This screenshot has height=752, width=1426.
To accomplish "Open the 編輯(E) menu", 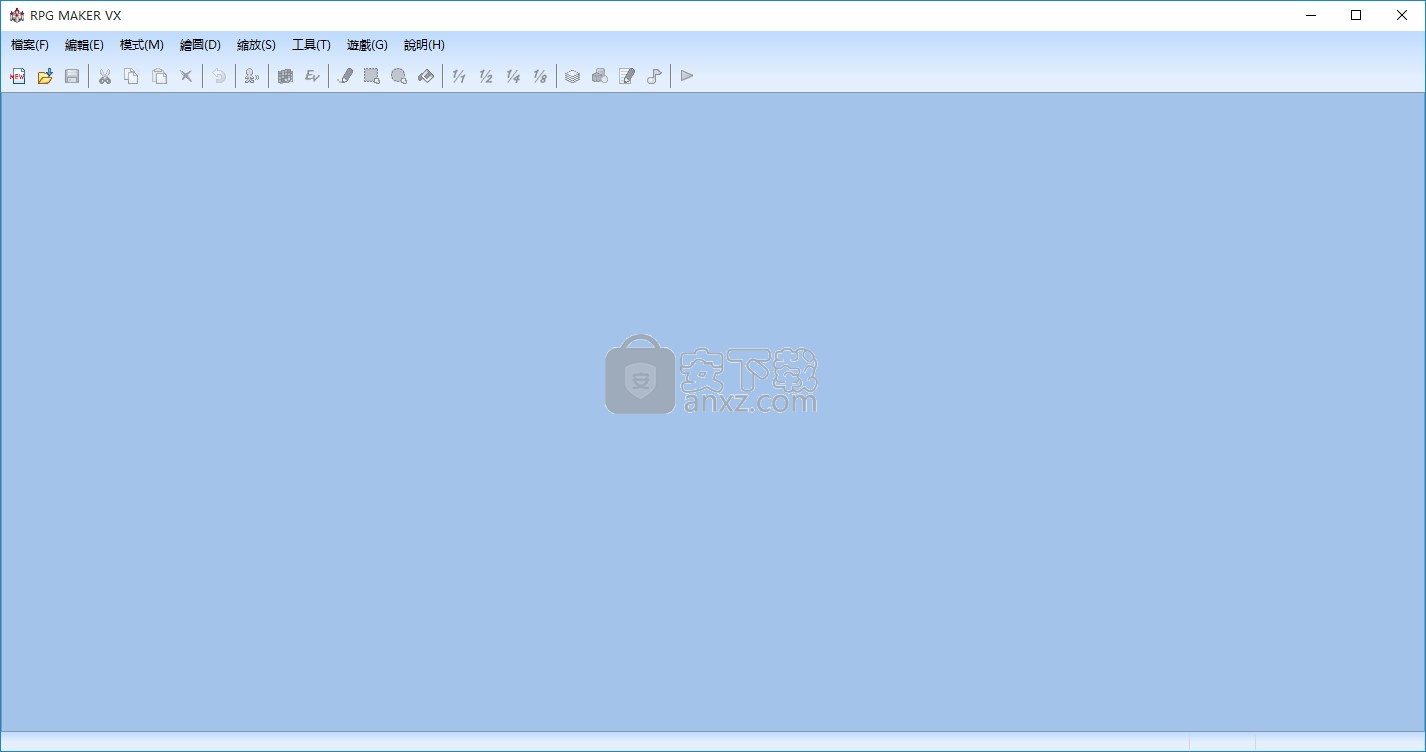I will pyautogui.click(x=84, y=45).
